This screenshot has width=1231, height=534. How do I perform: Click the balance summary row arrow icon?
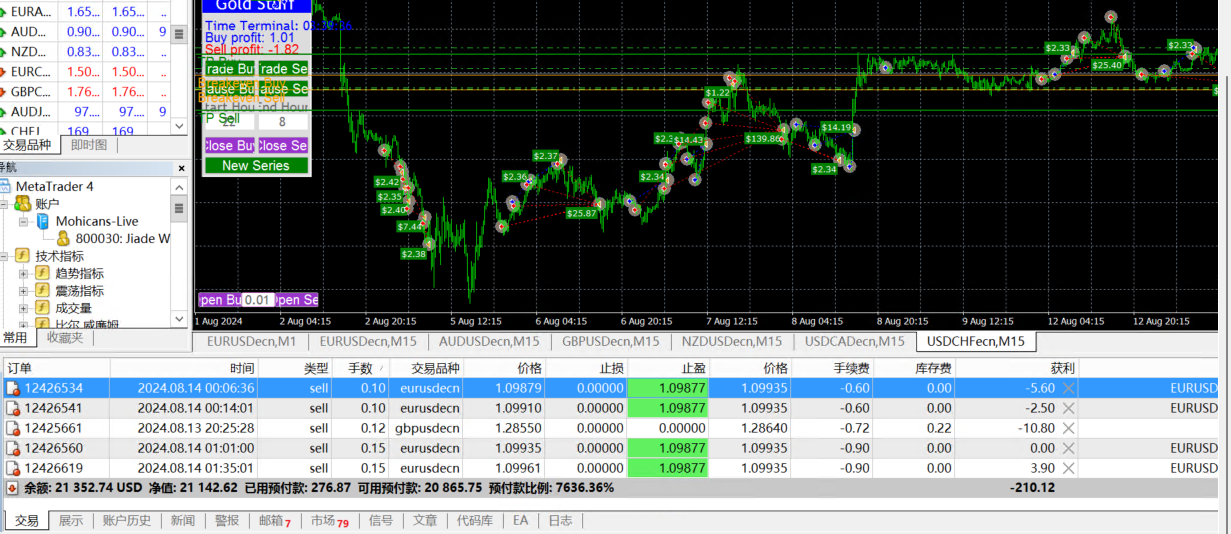point(12,488)
